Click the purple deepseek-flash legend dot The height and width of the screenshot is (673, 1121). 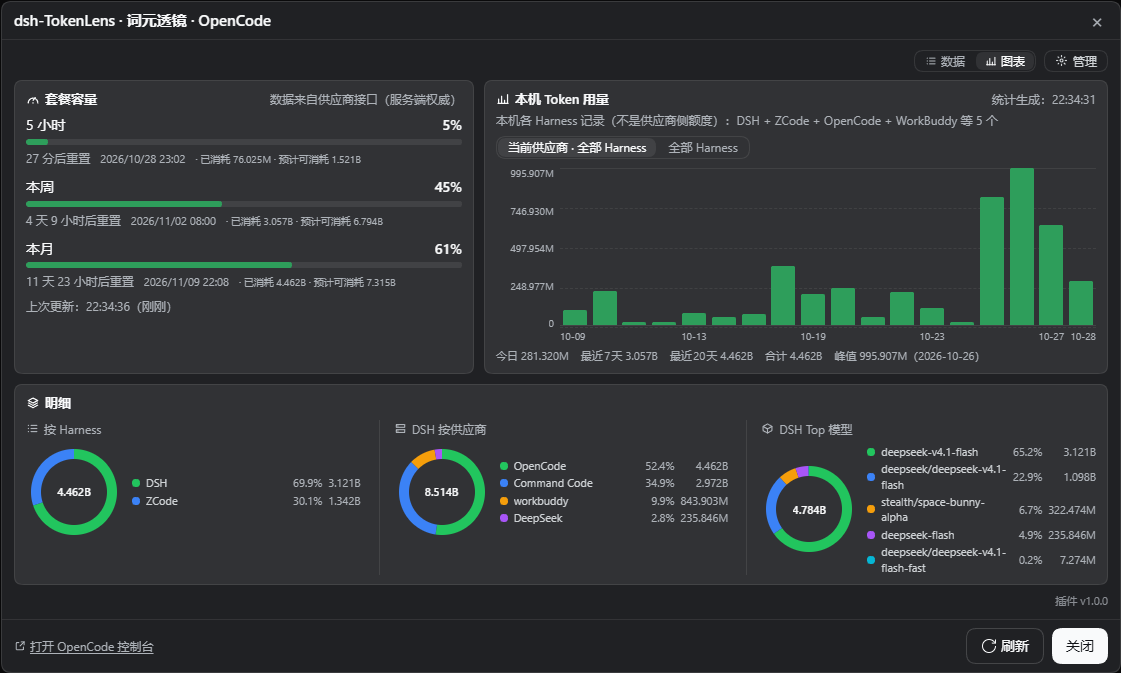[x=871, y=535]
